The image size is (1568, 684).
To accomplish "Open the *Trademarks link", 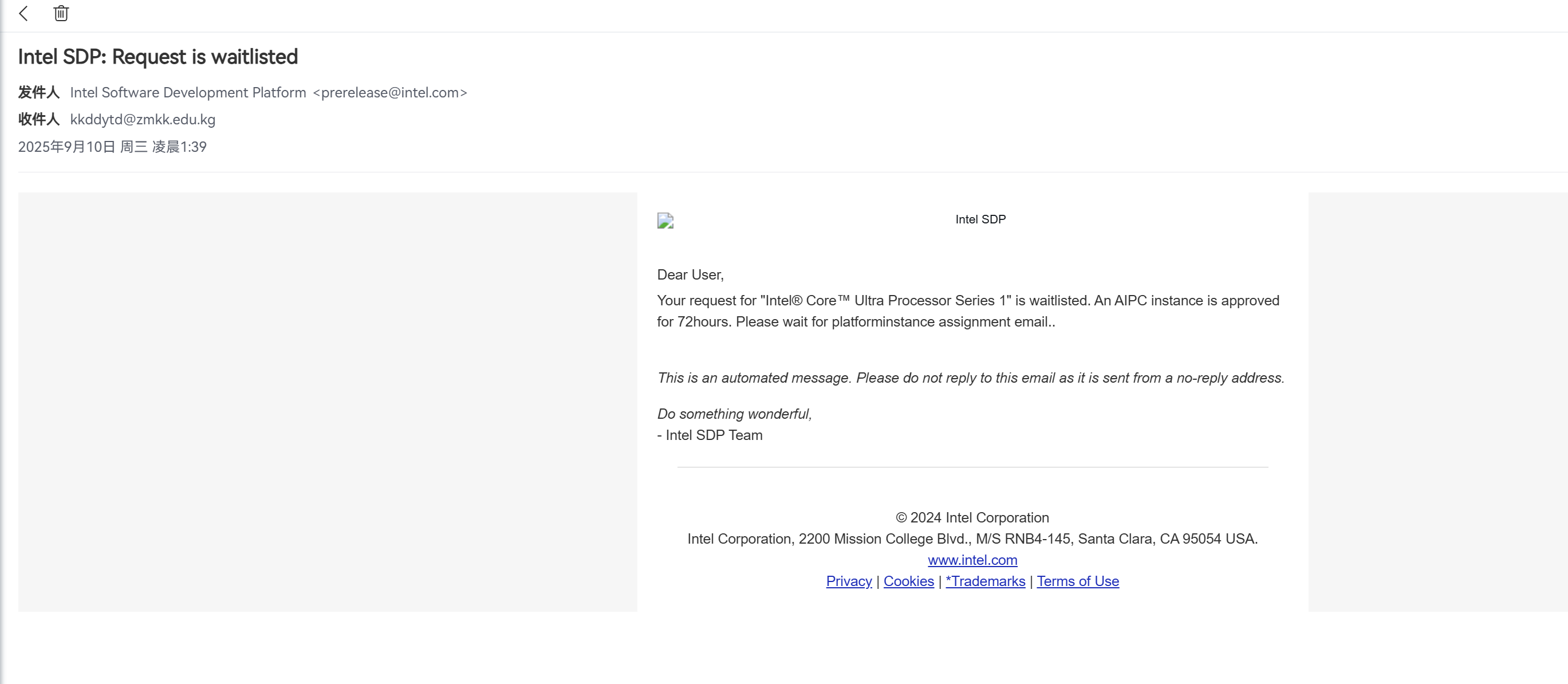I will tap(985, 581).
